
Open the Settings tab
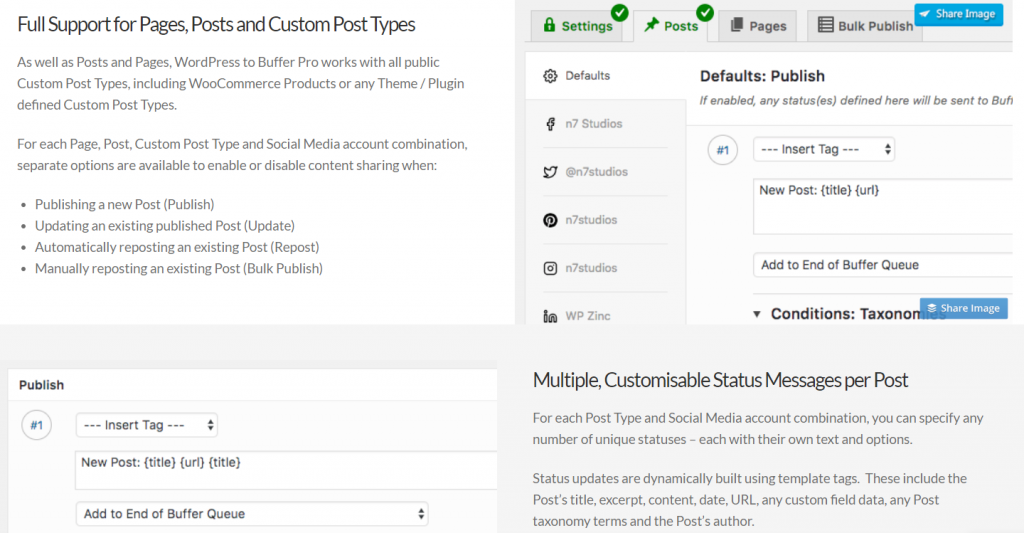579,26
